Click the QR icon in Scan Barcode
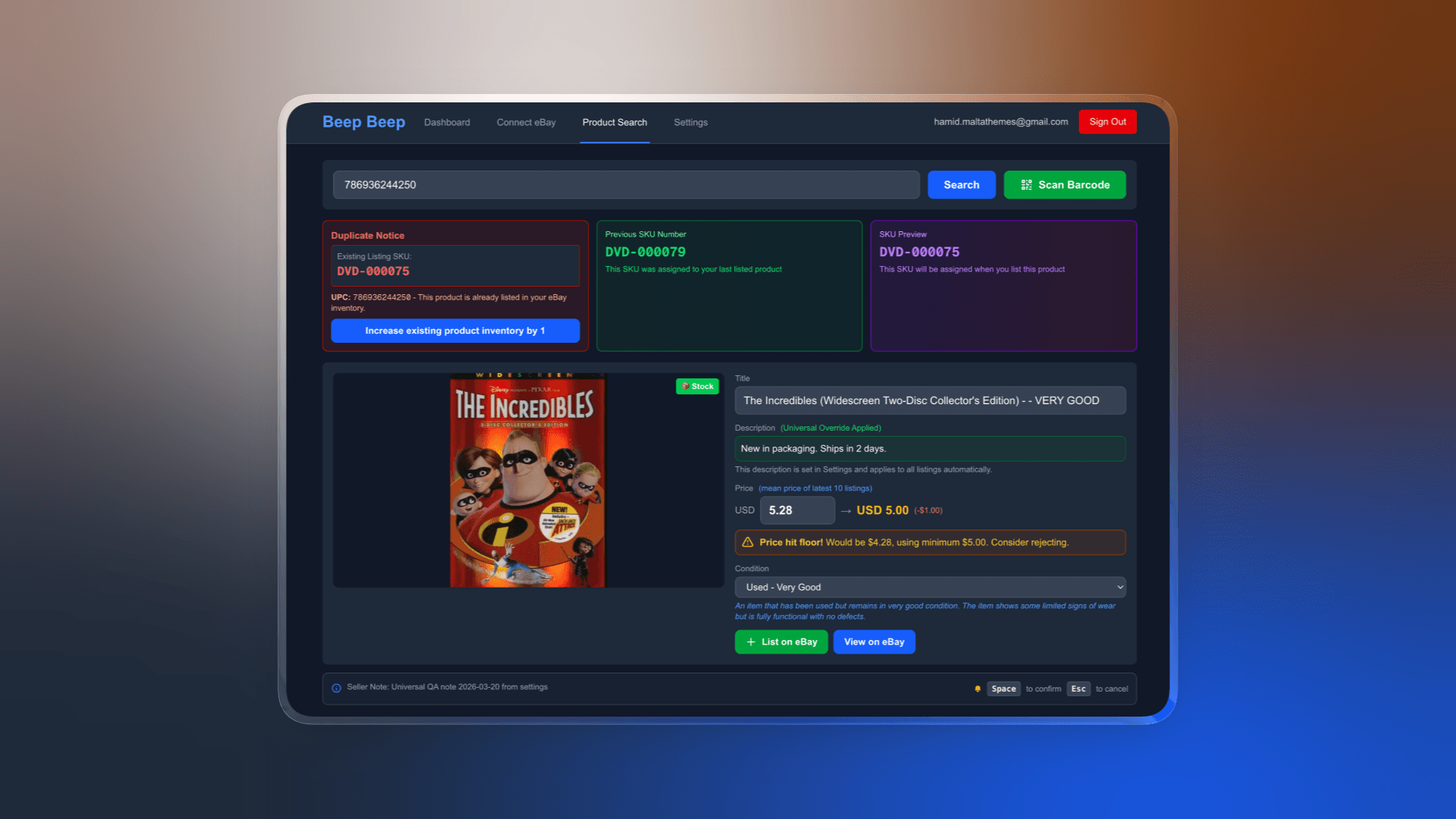Viewport: 1456px width, 819px height. [1026, 185]
